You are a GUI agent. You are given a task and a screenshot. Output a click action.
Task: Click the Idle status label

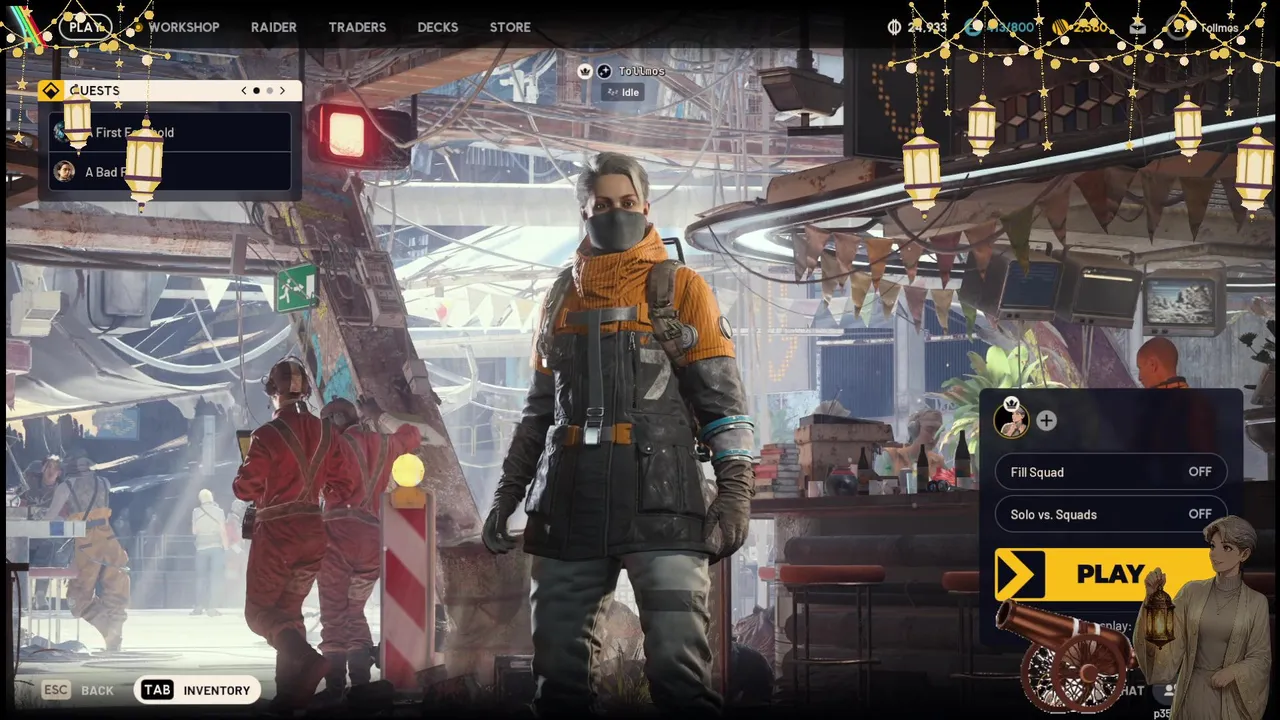click(x=621, y=92)
